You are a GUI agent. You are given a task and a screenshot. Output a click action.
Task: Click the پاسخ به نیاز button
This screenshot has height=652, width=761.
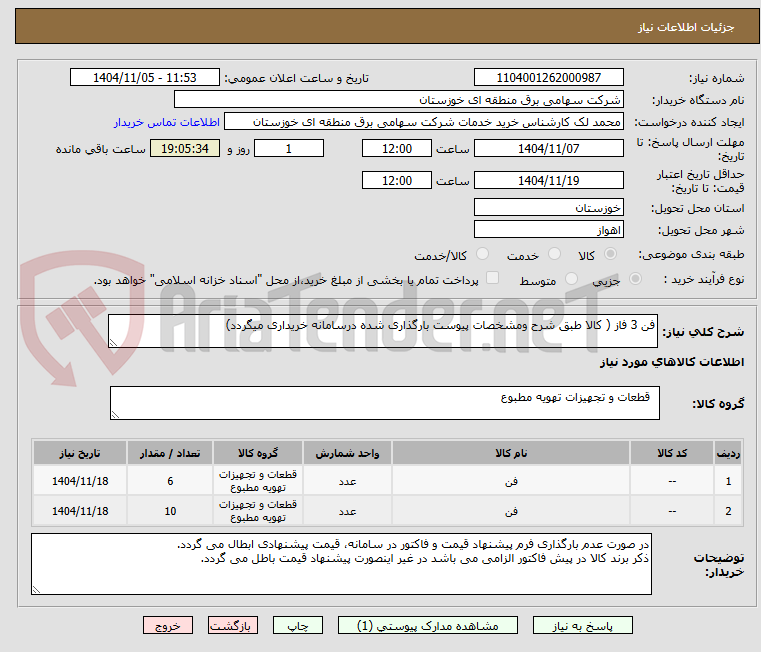point(582,625)
